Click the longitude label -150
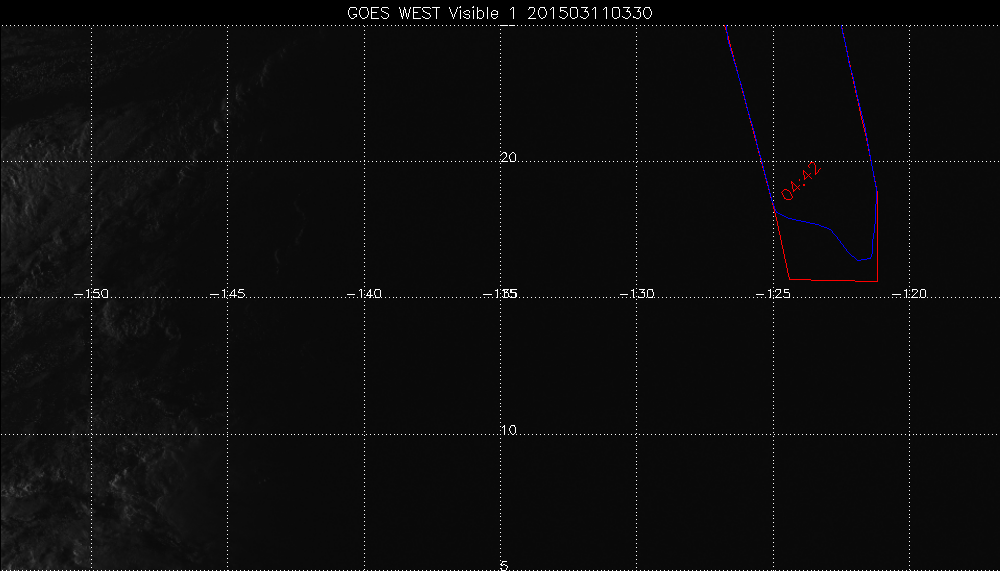This screenshot has height=571, width=1000. pos(92,293)
